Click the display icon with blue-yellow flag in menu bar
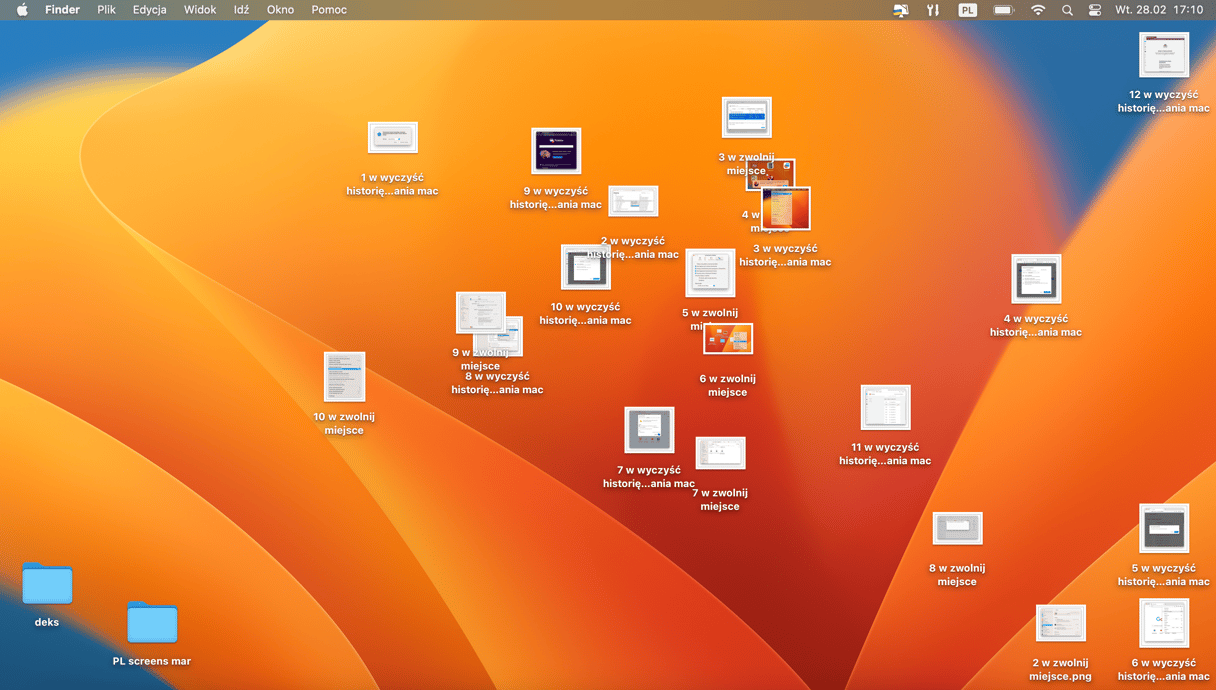This screenshot has width=1216, height=690. coord(902,10)
